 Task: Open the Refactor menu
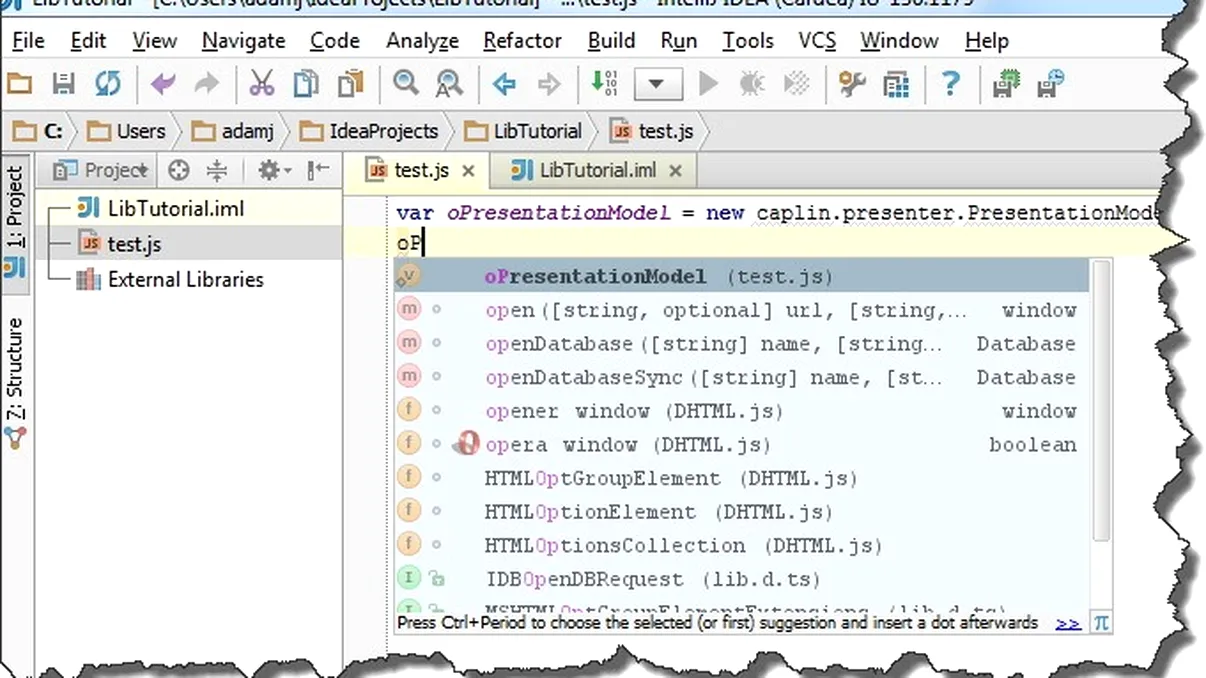click(x=522, y=41)
